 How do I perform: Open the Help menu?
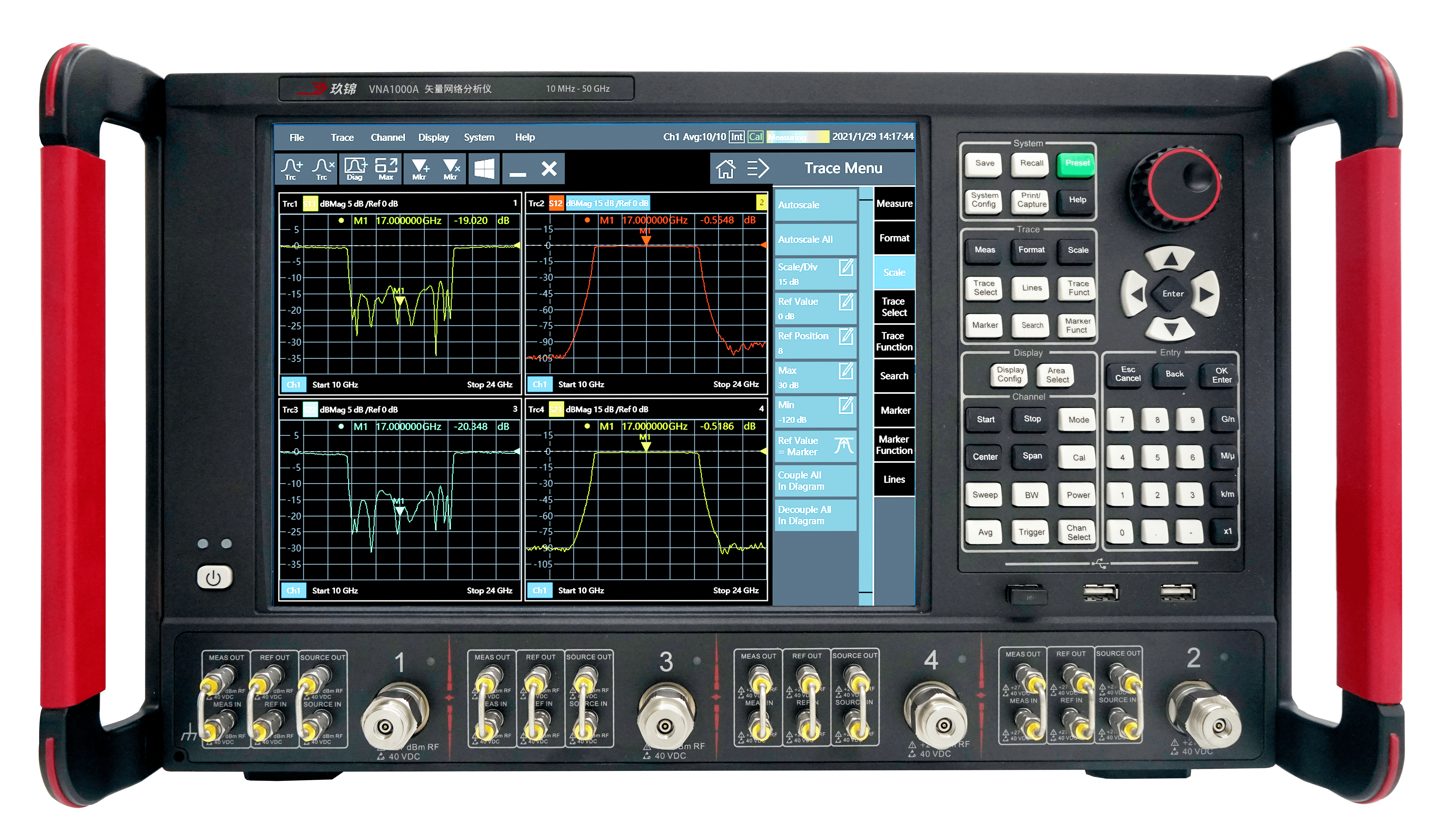(x=525, y=138)
